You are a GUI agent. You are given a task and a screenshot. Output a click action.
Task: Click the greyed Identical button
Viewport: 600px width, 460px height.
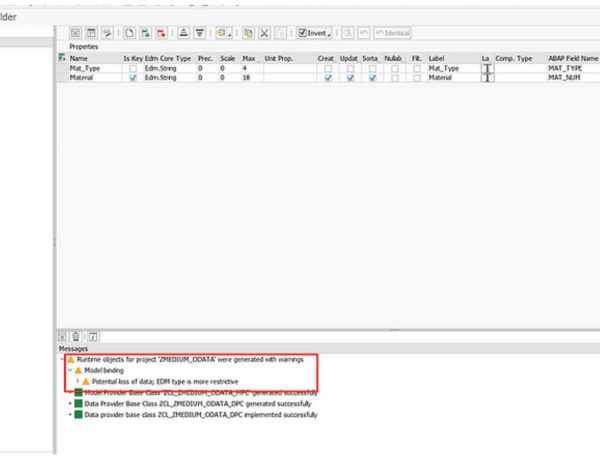point(392,33)
